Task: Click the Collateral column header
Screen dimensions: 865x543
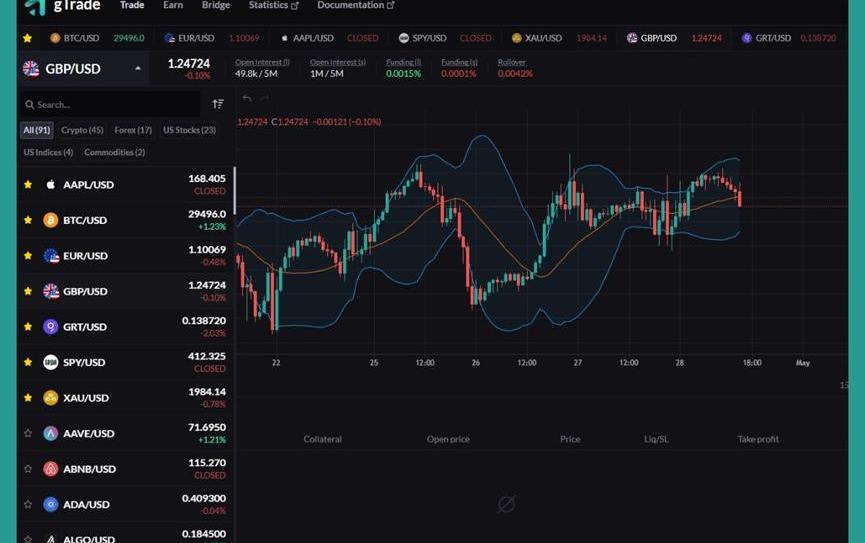Action: pos(323,439)
